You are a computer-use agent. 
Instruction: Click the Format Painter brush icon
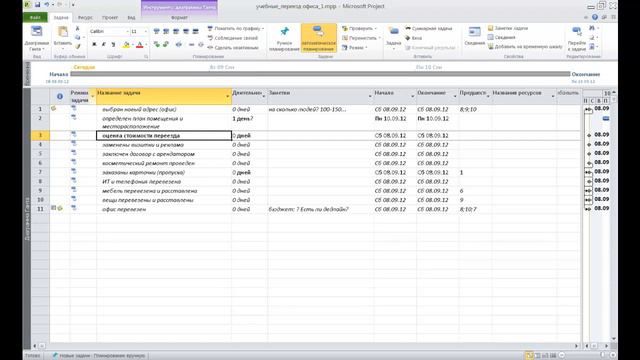point(78,46)
